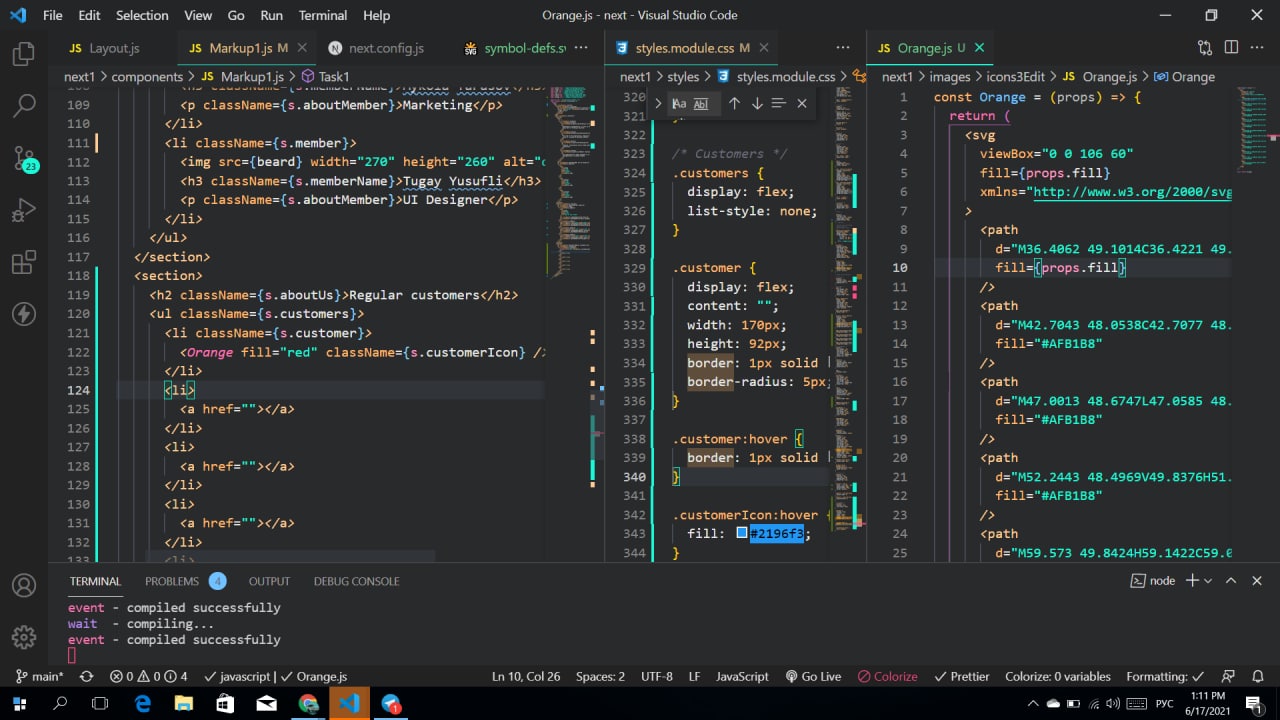Open the color picker swatch for #2196f3
1280x720 pixels.
pyautogui.click(x=742, y=533)
